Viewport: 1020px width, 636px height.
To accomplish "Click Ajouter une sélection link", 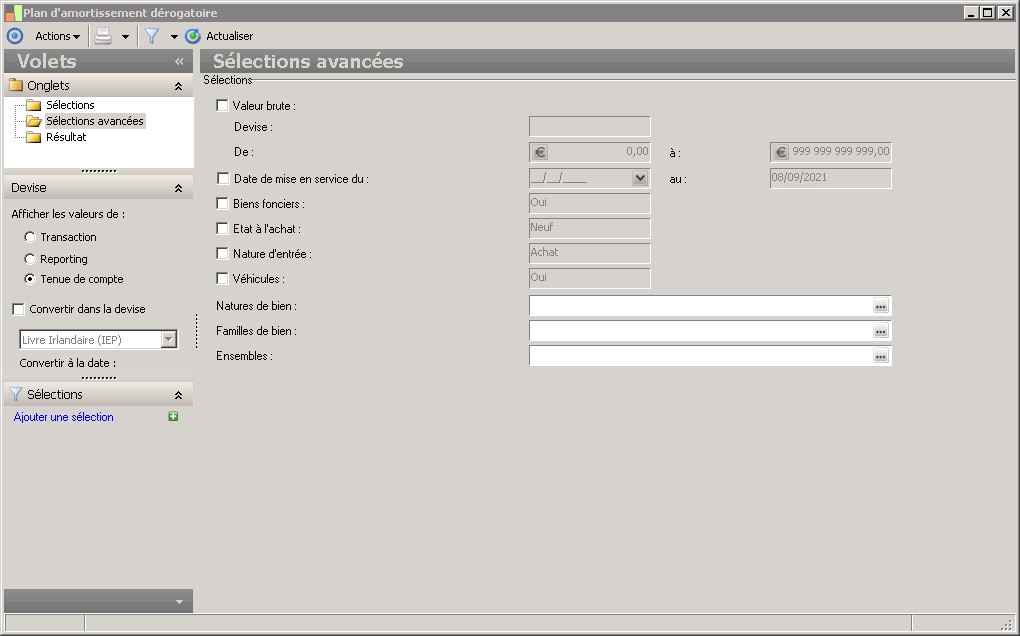I will pos(64,417).
